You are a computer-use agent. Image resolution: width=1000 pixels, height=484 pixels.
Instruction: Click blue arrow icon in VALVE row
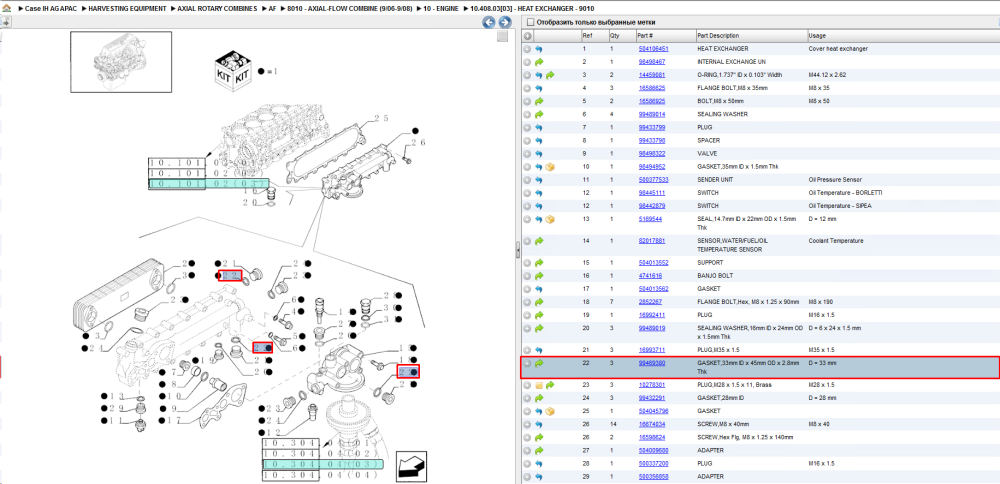[x=539, y=154]
